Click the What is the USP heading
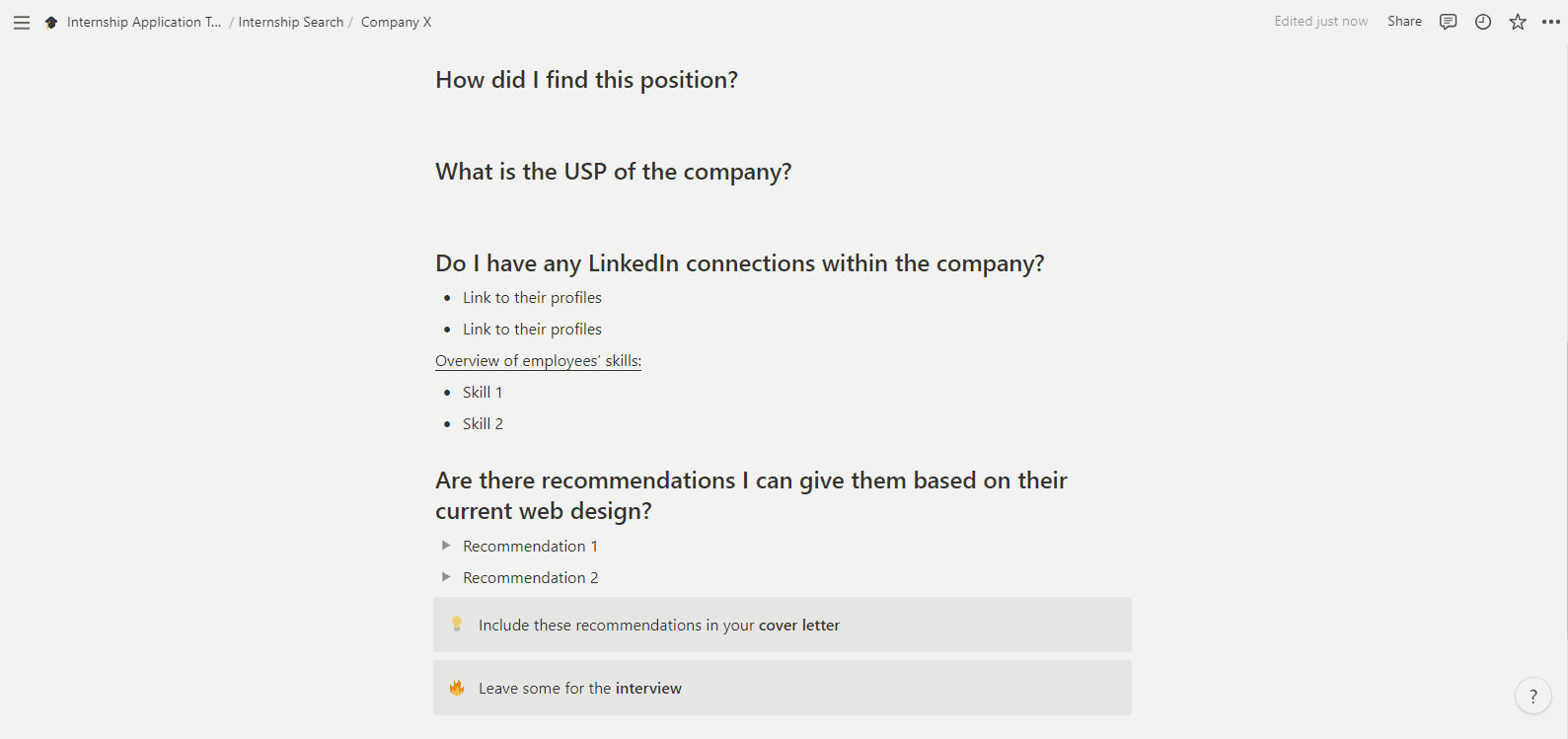Screen dimensions: 1568x739 pos(613,172)
